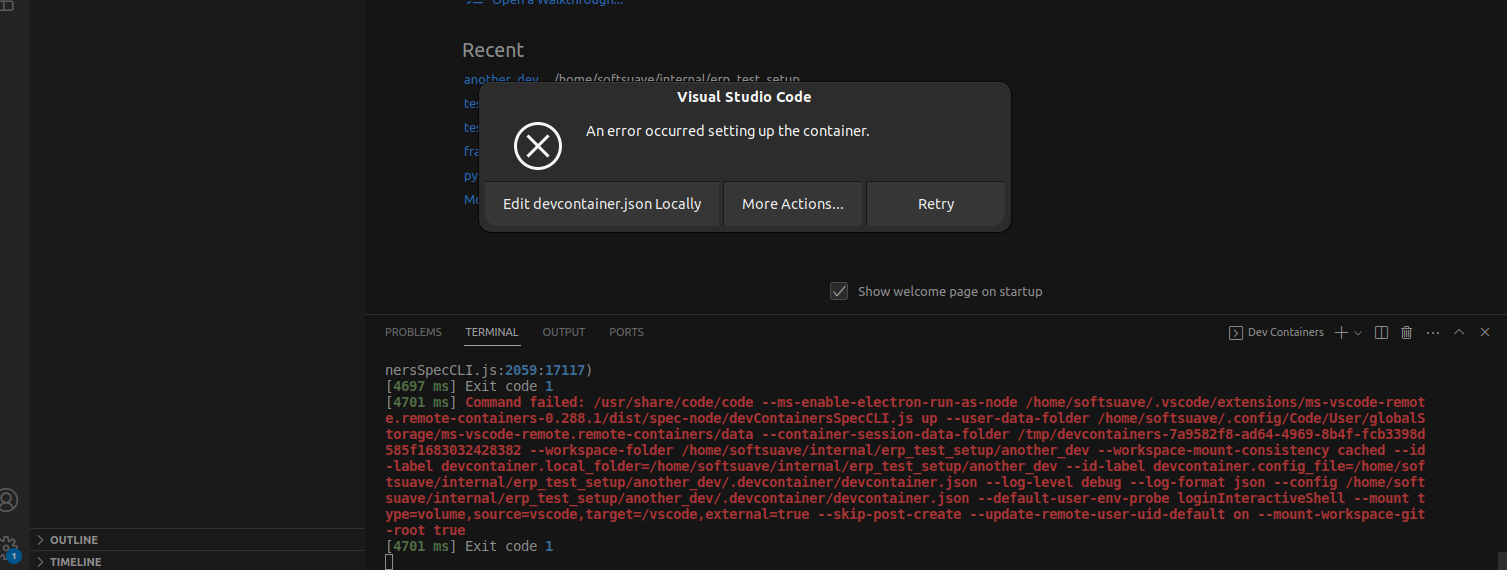Open the Accounts icon in the activity bar
This screenshot has height=570, width=1507.
point(9,499)
